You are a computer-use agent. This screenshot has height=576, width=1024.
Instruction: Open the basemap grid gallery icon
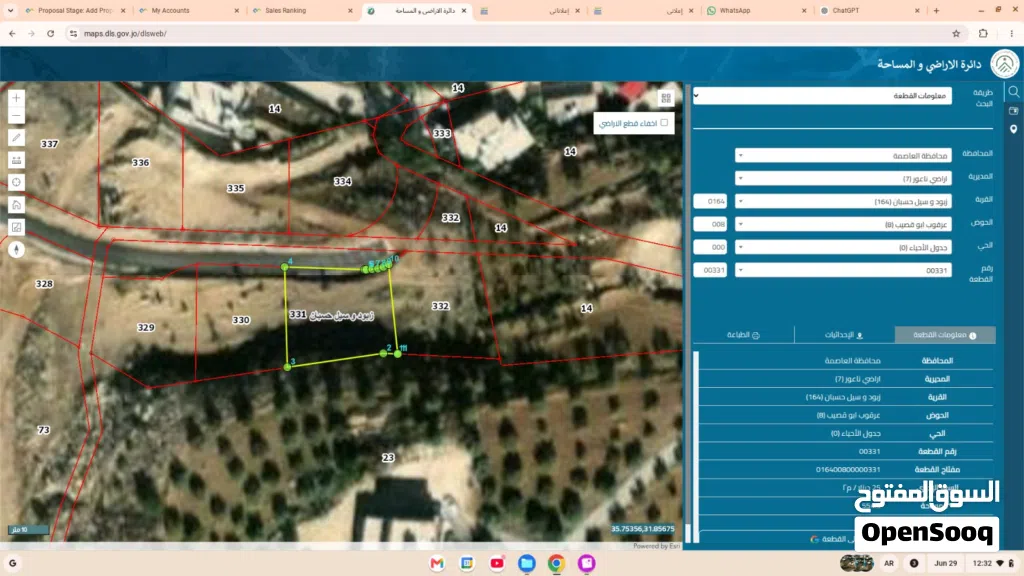point(665,98)
